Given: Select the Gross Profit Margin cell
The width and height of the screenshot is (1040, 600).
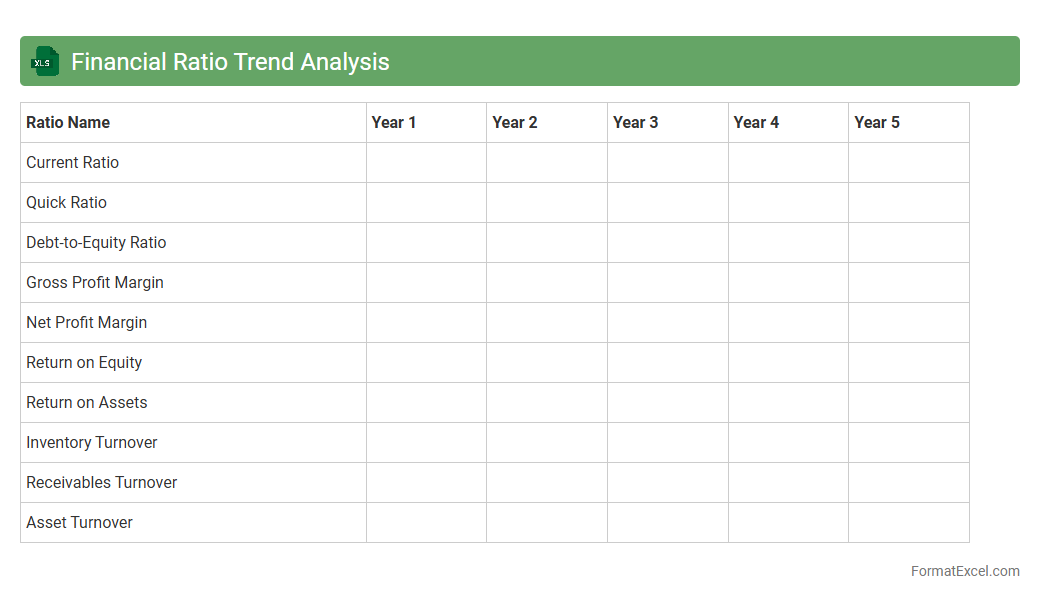Looking at the screenshot, I should click(95, 282).
